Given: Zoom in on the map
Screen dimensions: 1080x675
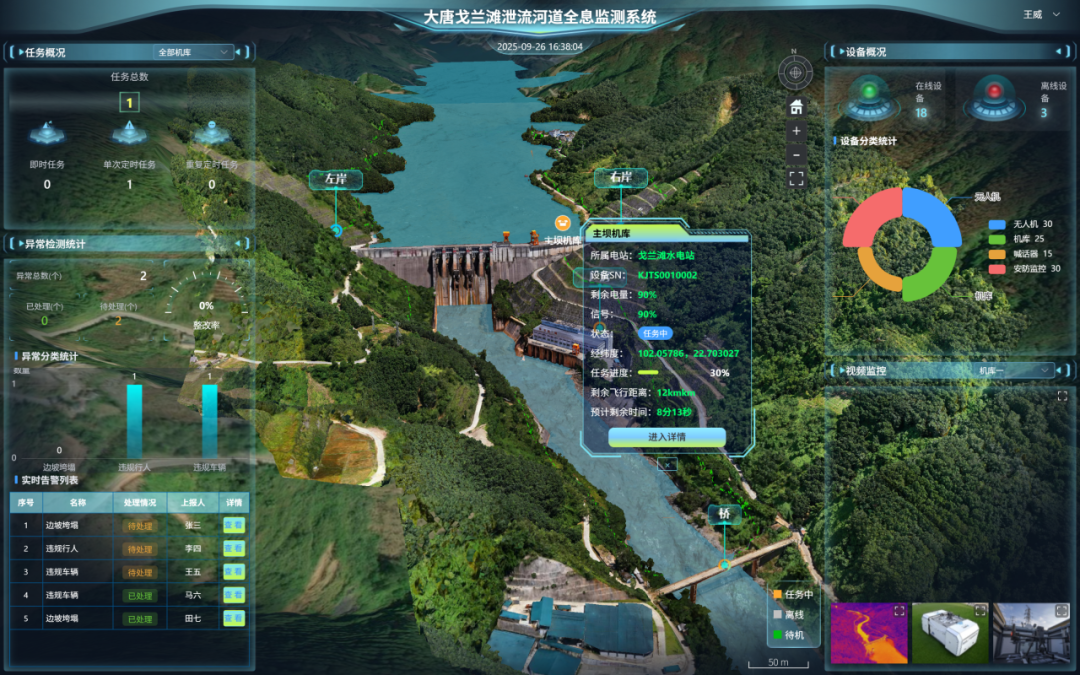Looking at the screenshot, I should (796, 131).
